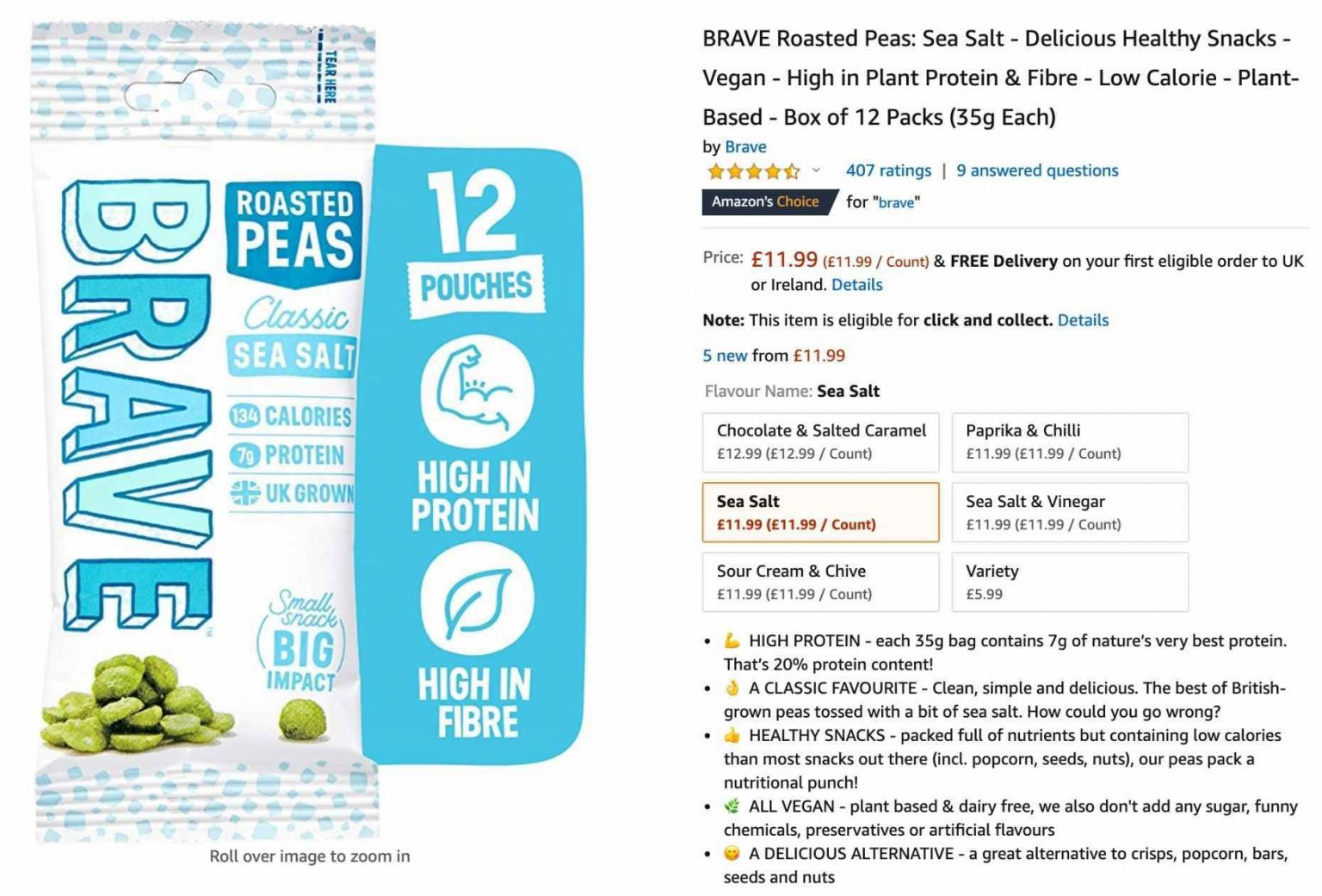Visit the Brand link by Brave
Viewport: 1322px width, 896px height.
tap(745, 146)
